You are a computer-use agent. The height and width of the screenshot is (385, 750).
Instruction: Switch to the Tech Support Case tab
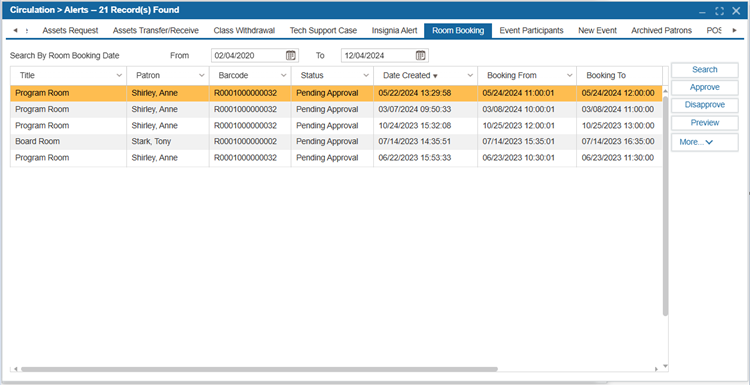[x=323, y=31]
